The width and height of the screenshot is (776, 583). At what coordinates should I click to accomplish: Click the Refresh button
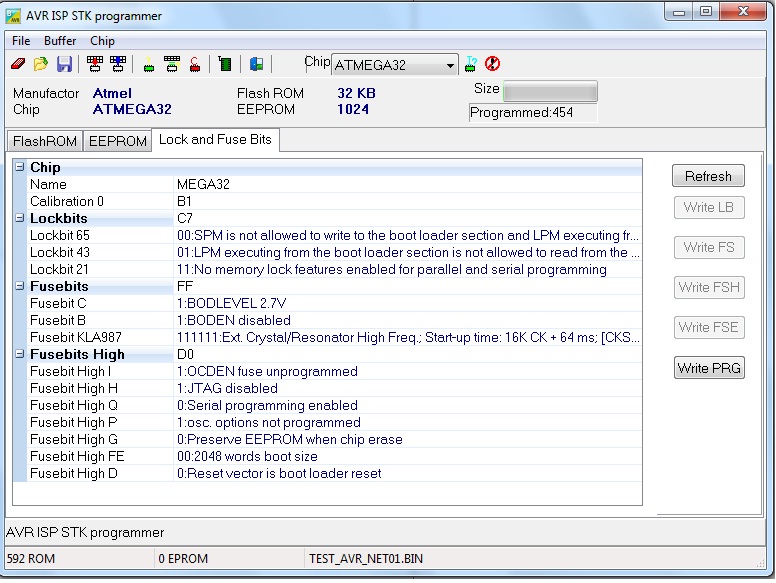708,176
